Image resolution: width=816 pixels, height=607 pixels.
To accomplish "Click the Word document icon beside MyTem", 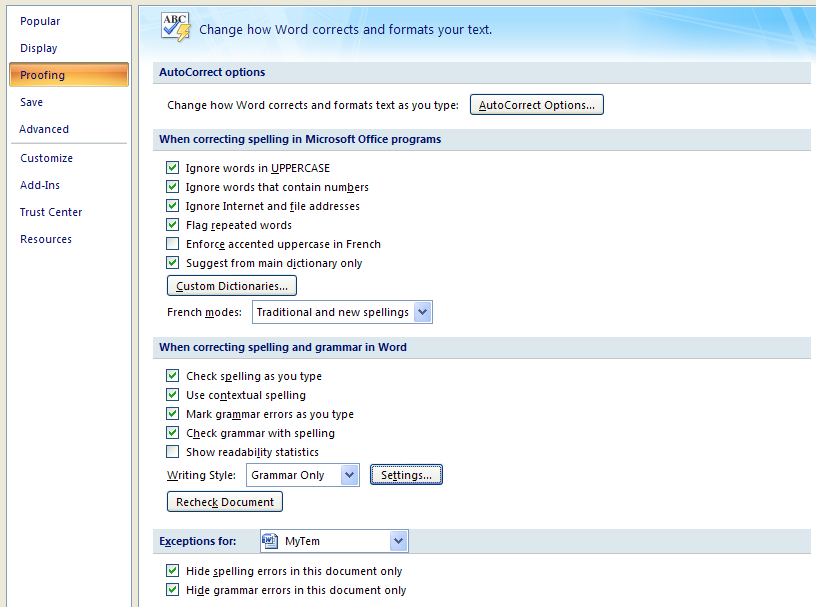I will point(270,541).
